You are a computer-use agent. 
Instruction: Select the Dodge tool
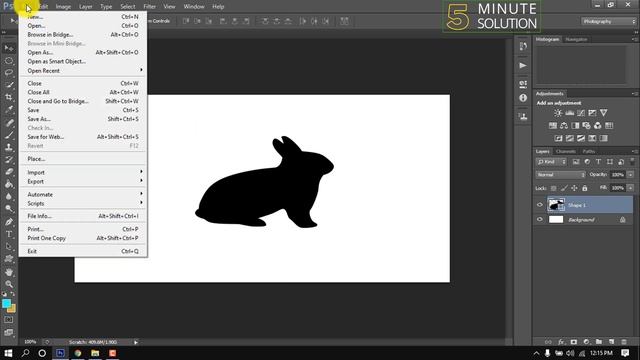[9, 209]
